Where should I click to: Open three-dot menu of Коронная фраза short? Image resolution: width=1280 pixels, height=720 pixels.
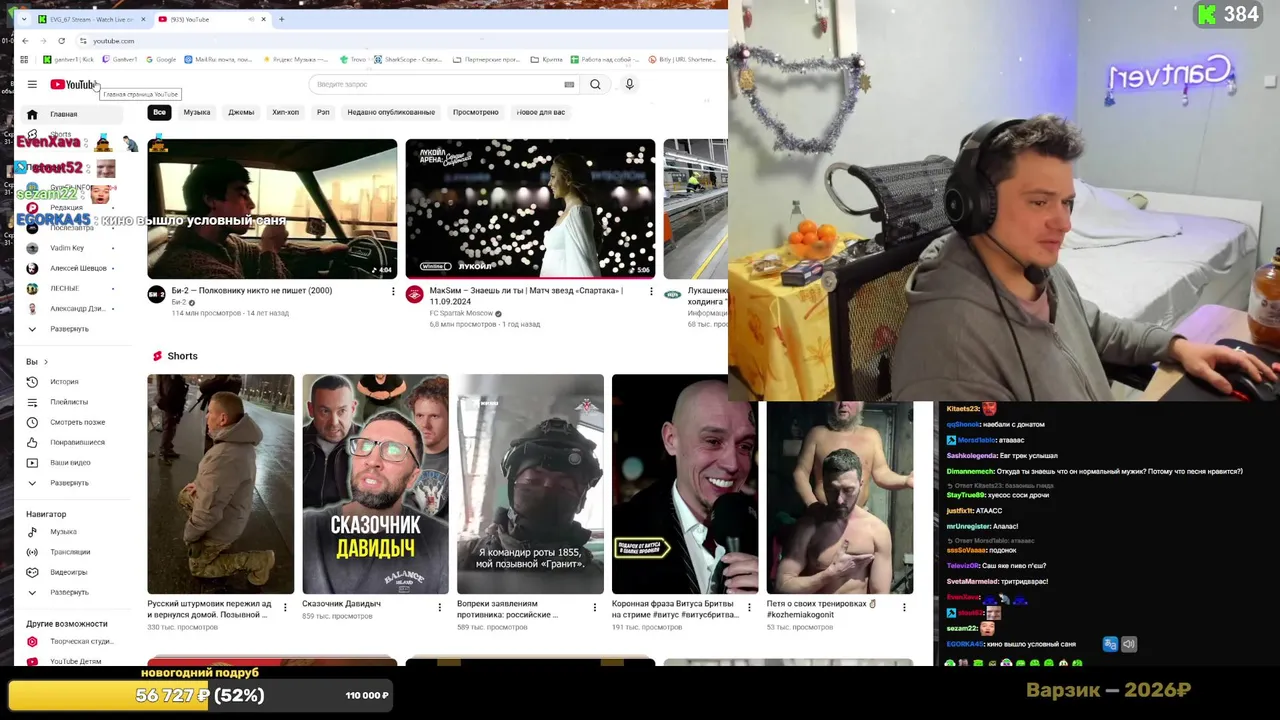749,607
